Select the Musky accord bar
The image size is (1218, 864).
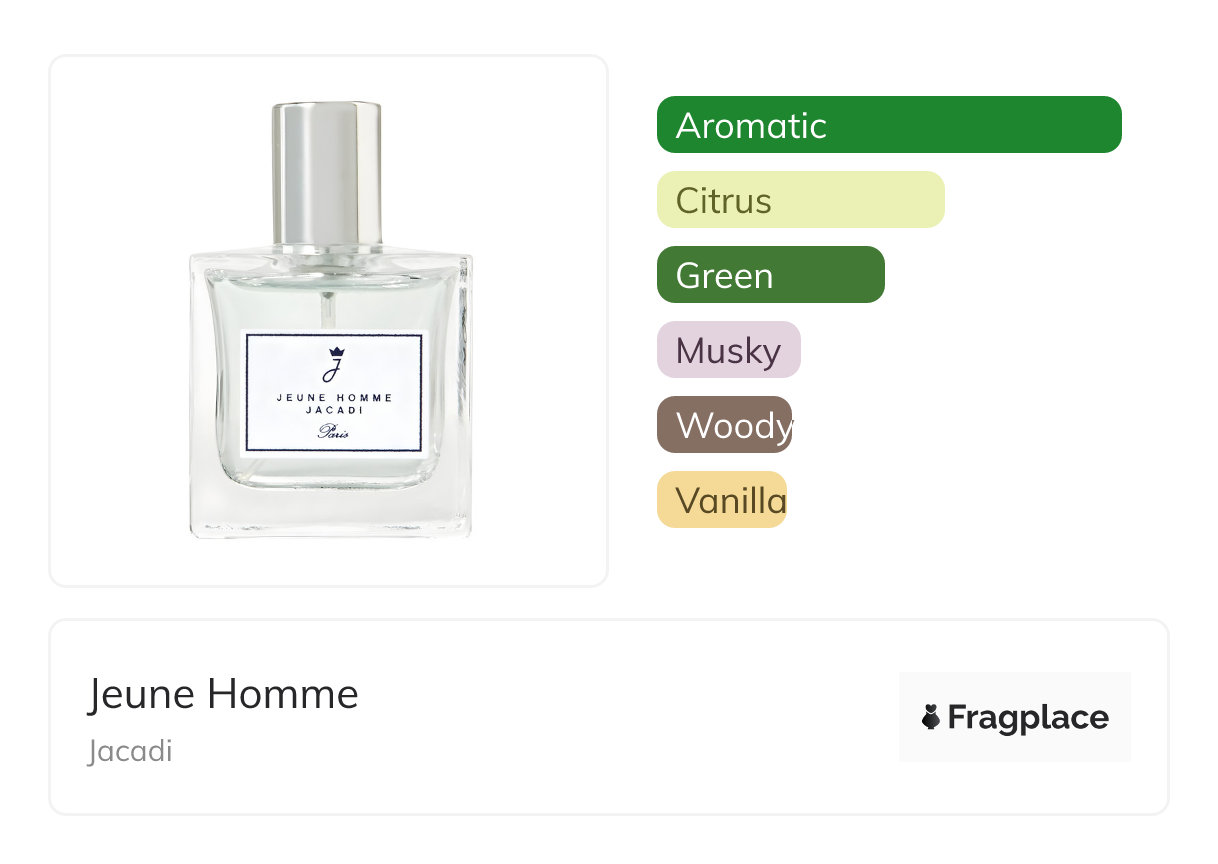pyautogui.click(x=729, y=350)
